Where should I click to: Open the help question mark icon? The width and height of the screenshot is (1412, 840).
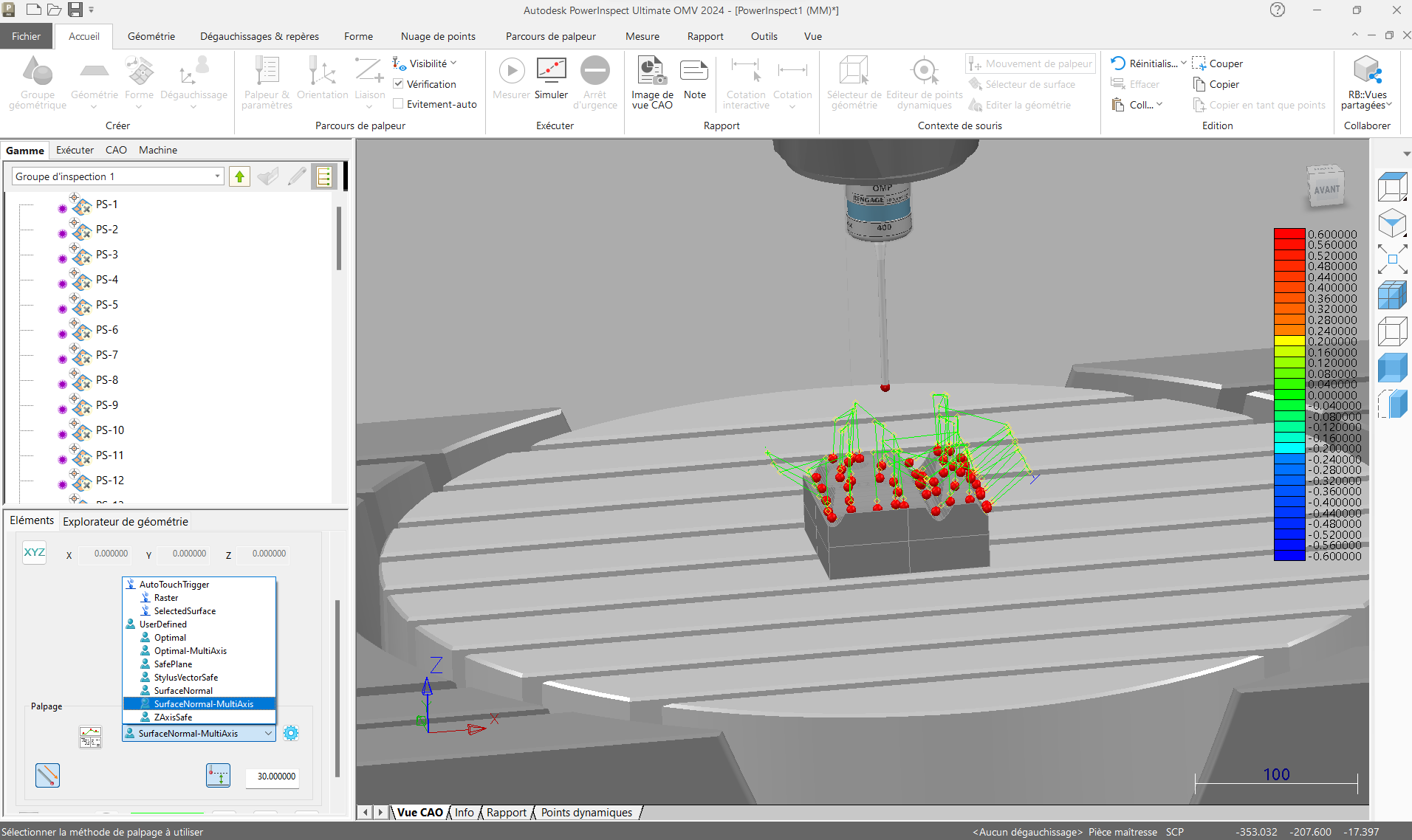coord(1278,10)
